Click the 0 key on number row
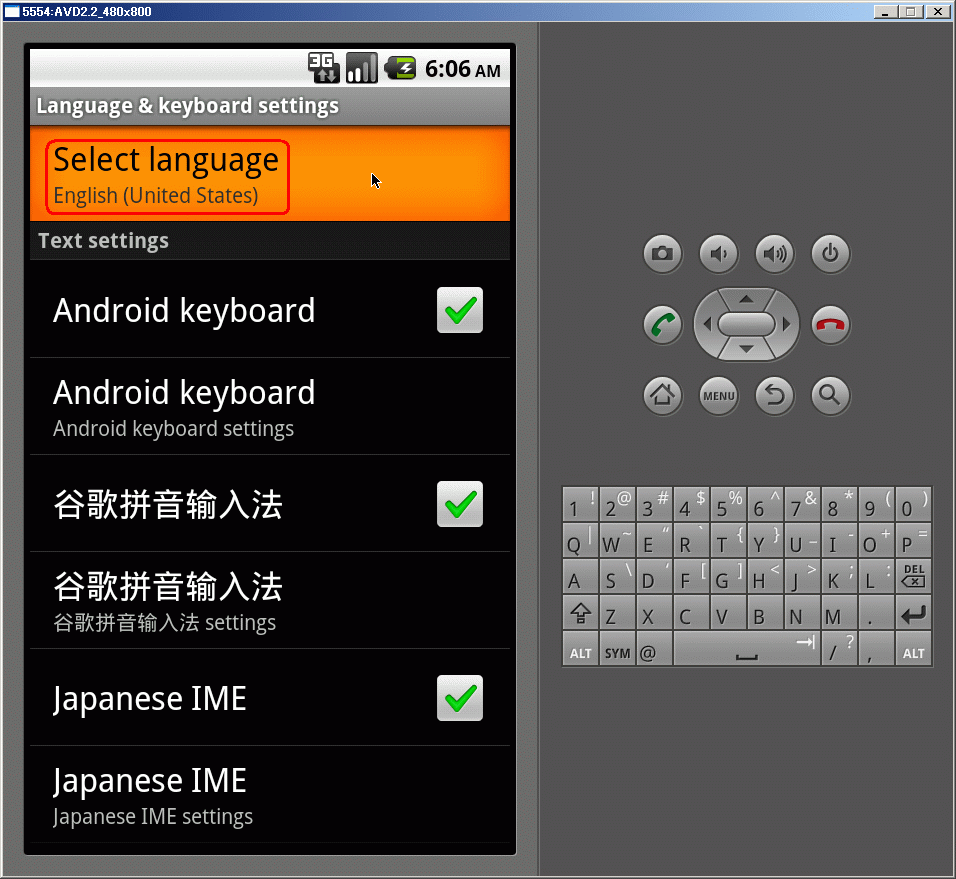 click(x=913, y=504)
